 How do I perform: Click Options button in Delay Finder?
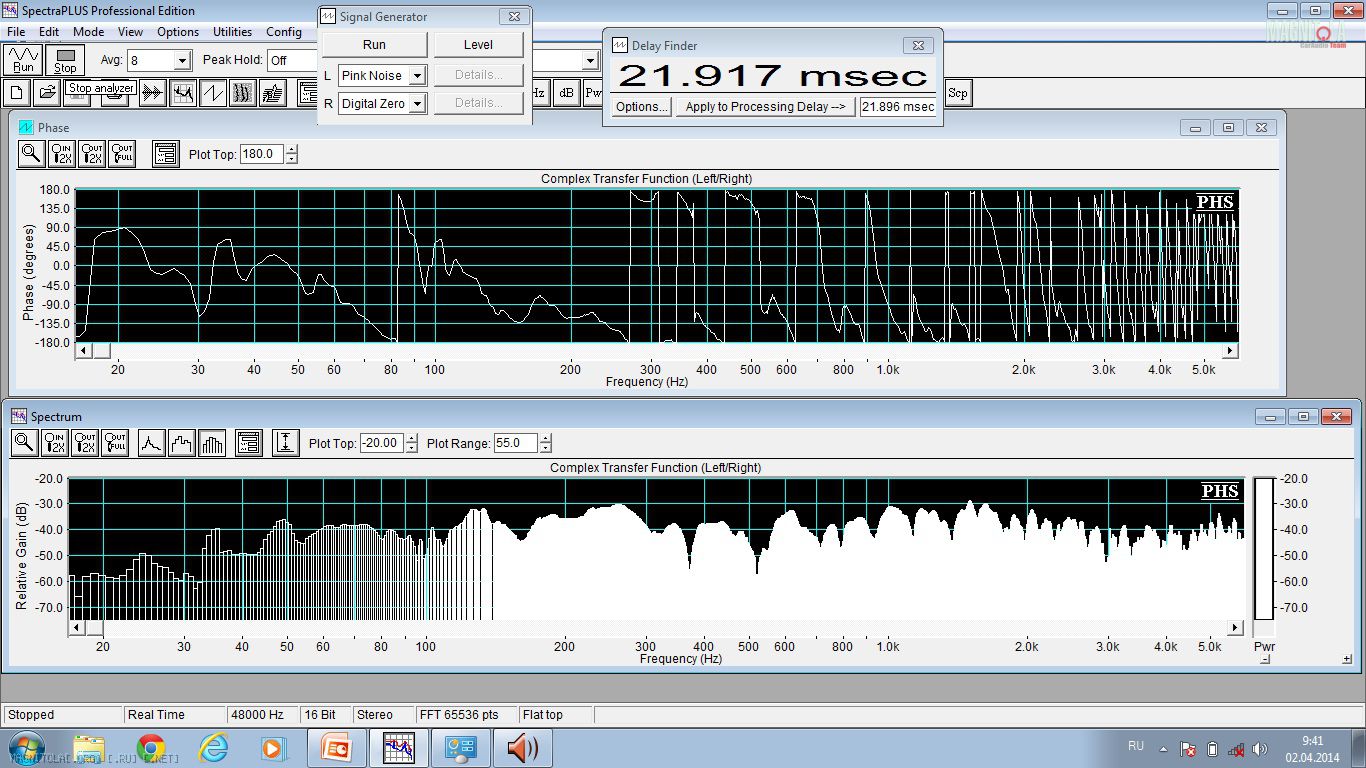click(x=641, y=107)
